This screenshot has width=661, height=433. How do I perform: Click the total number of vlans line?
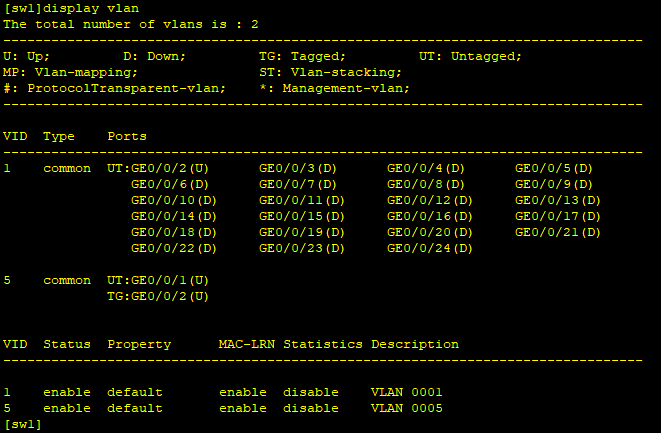(x=131, y=24)
